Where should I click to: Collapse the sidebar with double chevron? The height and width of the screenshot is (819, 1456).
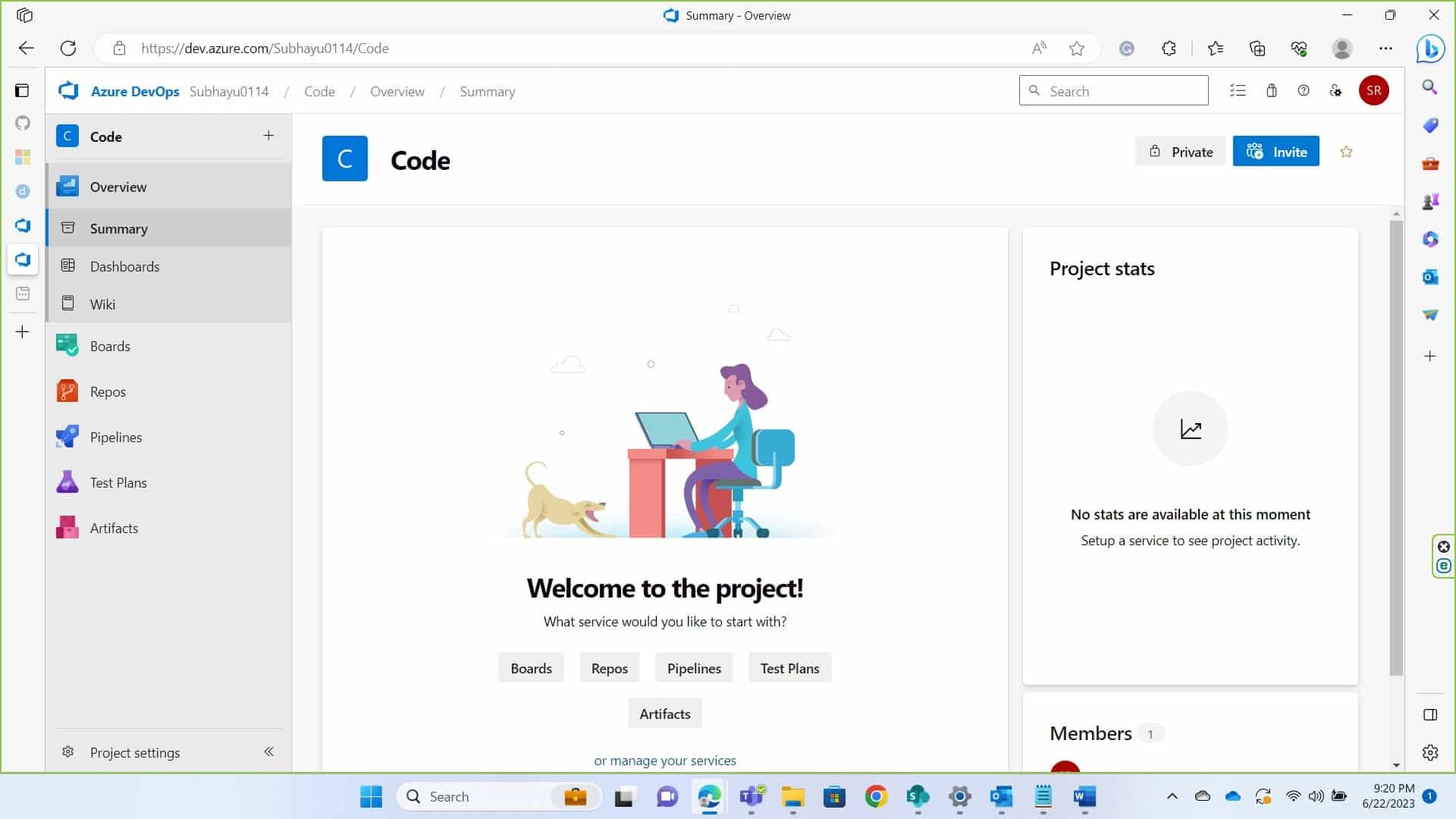268,752
